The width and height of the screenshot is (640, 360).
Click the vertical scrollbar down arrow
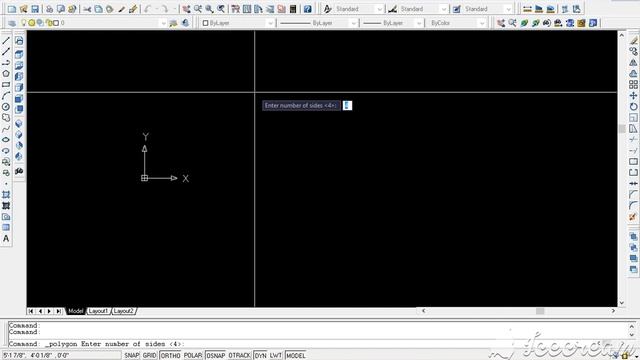point(622,303)
